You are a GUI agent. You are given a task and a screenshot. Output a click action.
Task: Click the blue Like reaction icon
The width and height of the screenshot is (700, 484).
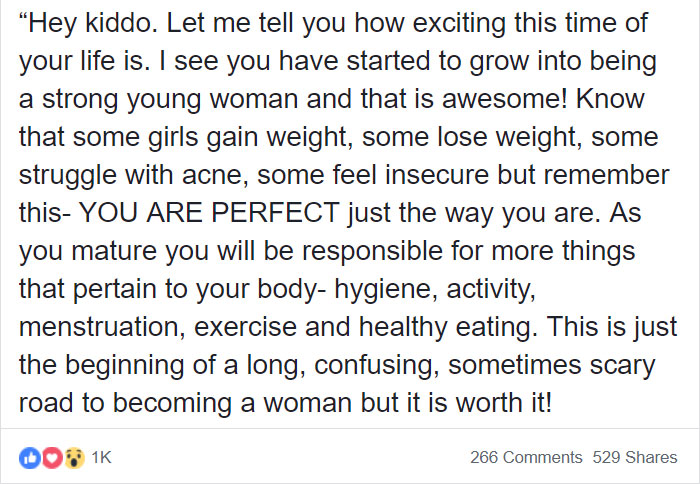click(28, 456)
